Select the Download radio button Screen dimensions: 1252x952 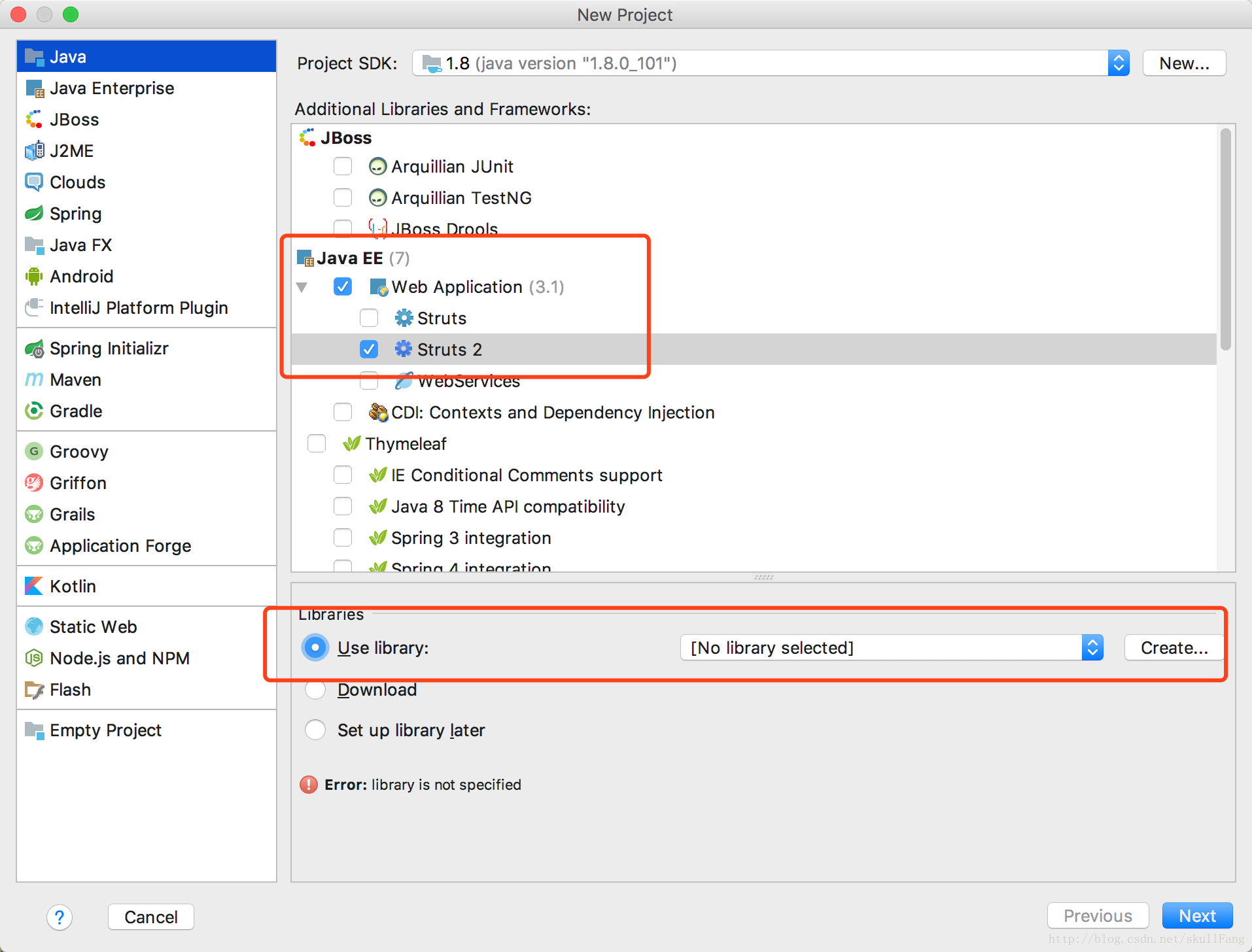click(x=315, y=689)
